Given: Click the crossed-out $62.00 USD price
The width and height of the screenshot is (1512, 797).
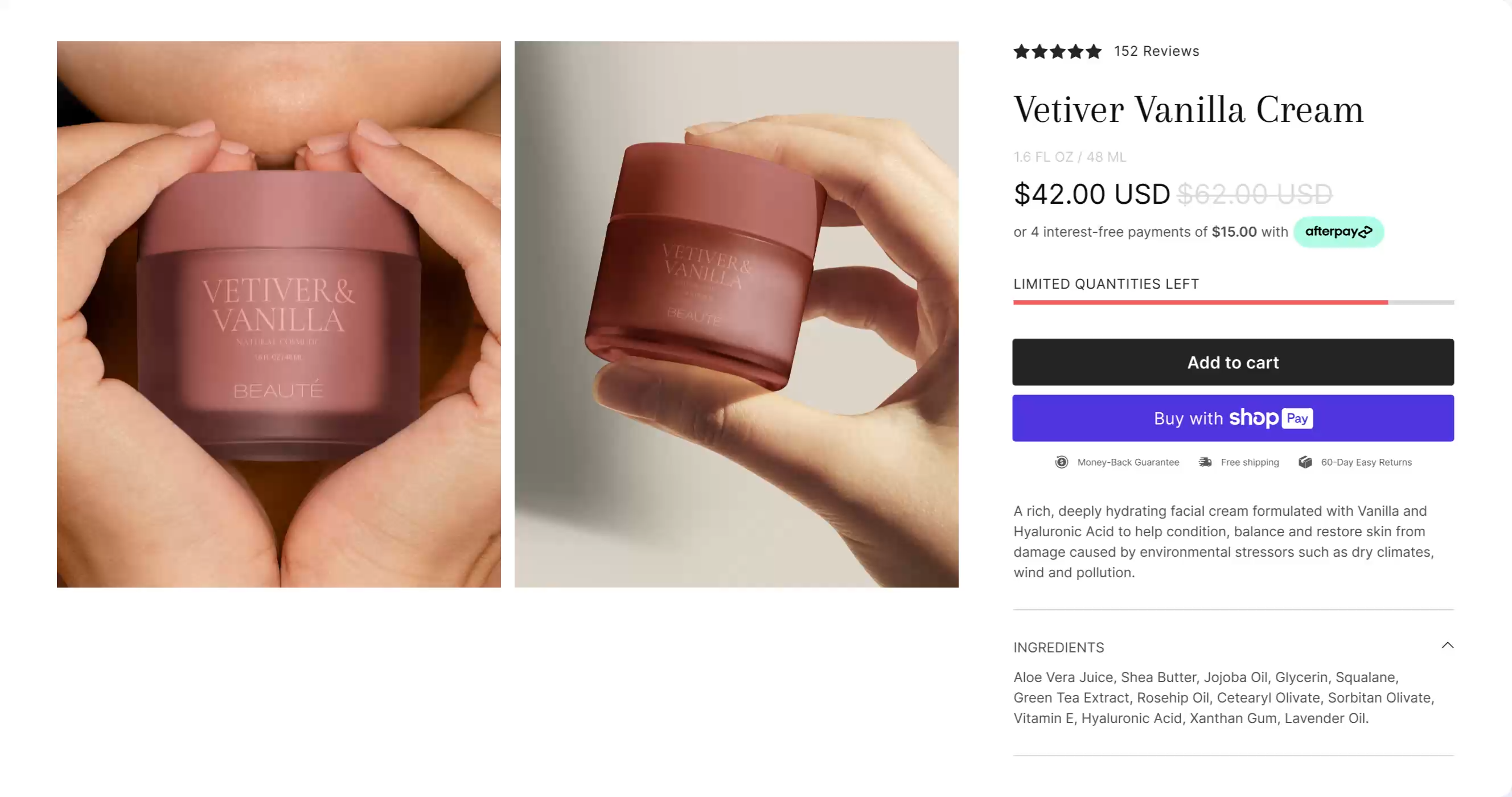Looking at the screenshot, I should [1254, 194].
